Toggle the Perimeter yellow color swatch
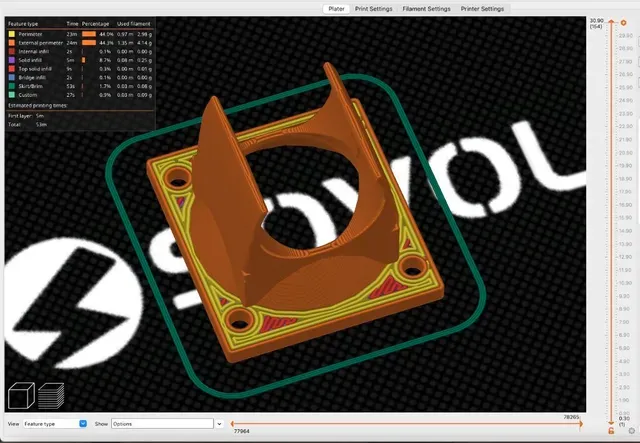The width and height of the screenshot is (640, 443). coord(12,34)
